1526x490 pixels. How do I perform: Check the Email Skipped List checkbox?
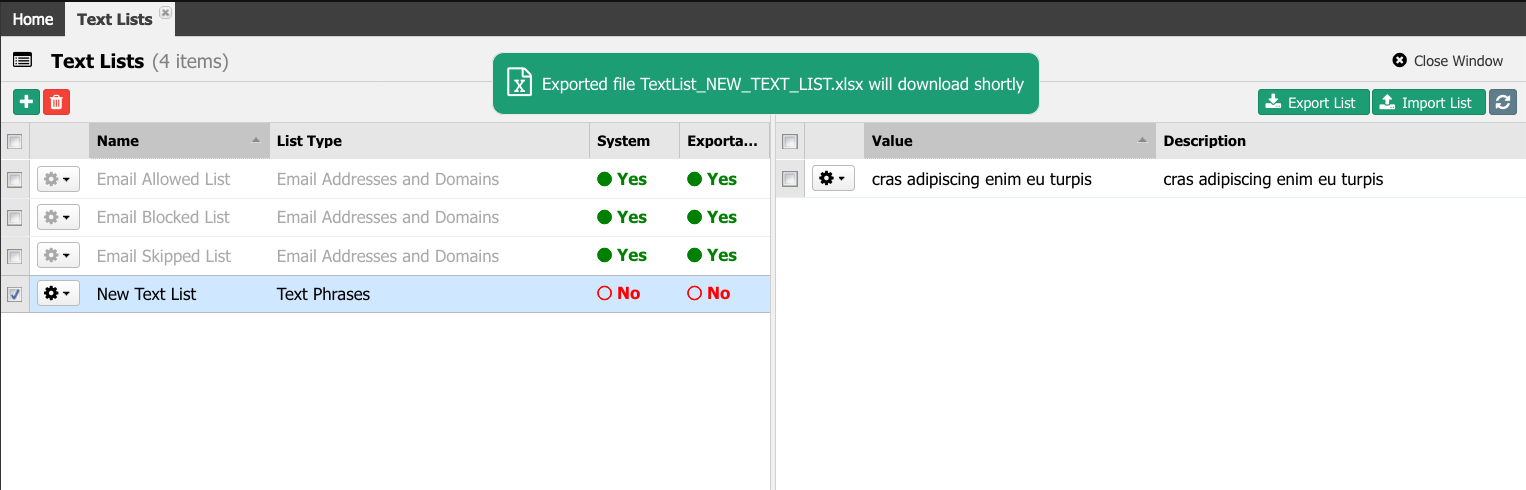click(15, 256)
